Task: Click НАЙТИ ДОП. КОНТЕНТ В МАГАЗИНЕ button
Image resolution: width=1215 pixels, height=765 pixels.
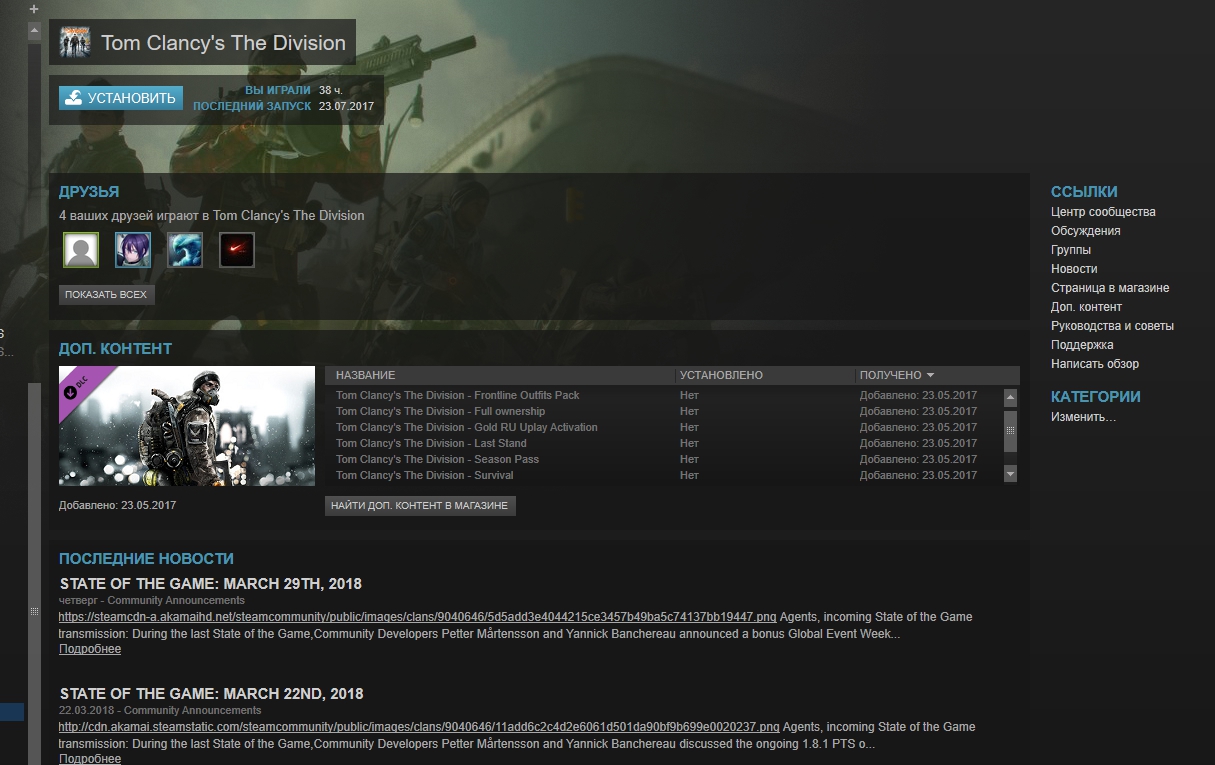Action: [x=420, y=506]
